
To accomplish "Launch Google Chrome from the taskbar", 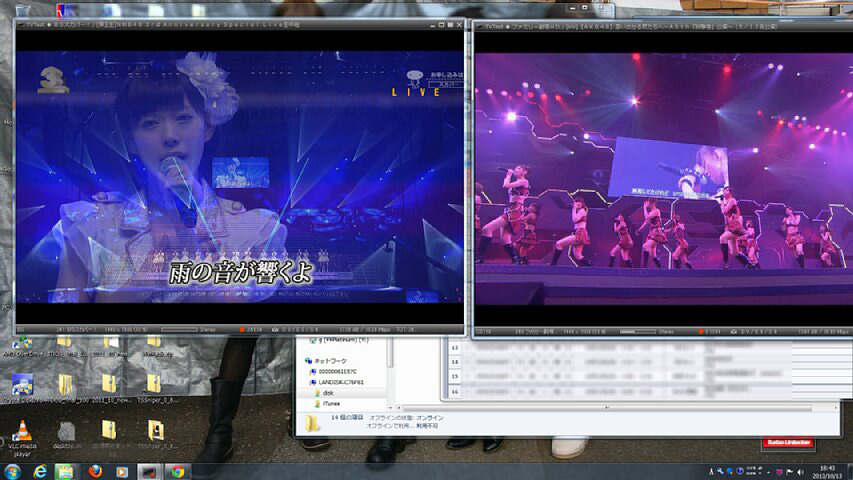I will 177,471.
